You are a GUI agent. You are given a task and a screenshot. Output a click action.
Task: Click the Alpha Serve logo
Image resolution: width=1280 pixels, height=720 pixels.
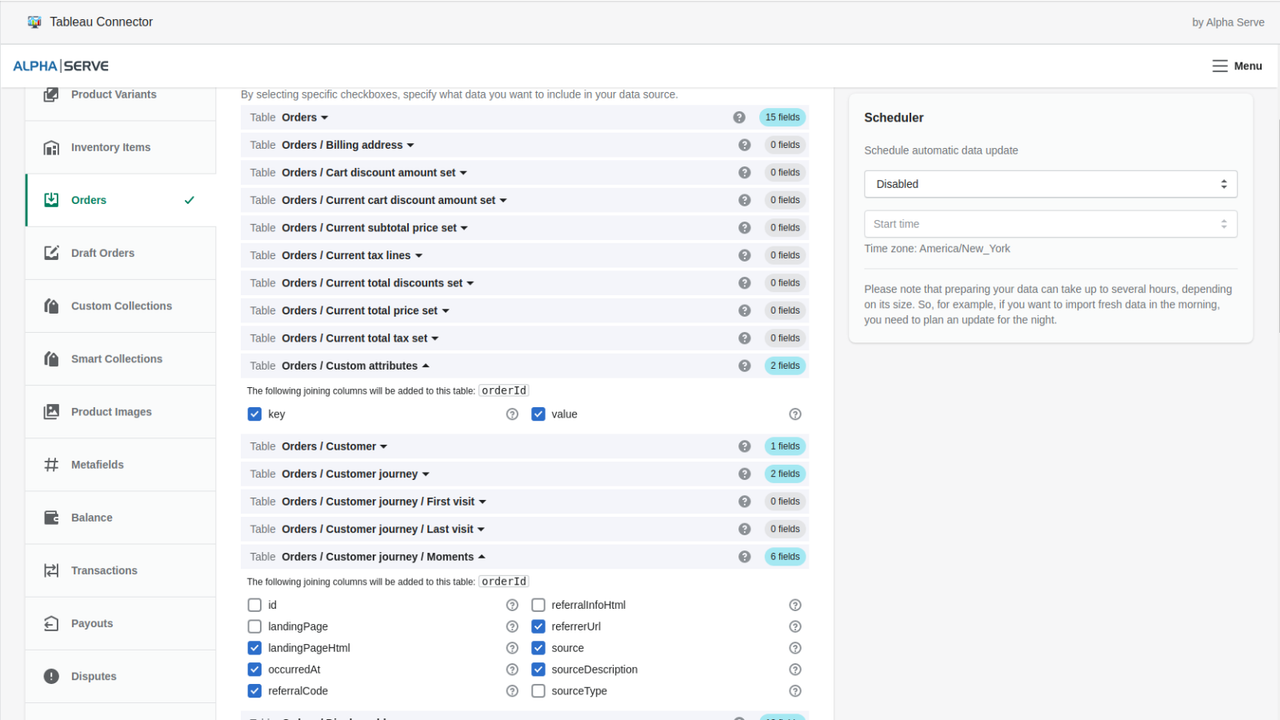tap(61, 65)
